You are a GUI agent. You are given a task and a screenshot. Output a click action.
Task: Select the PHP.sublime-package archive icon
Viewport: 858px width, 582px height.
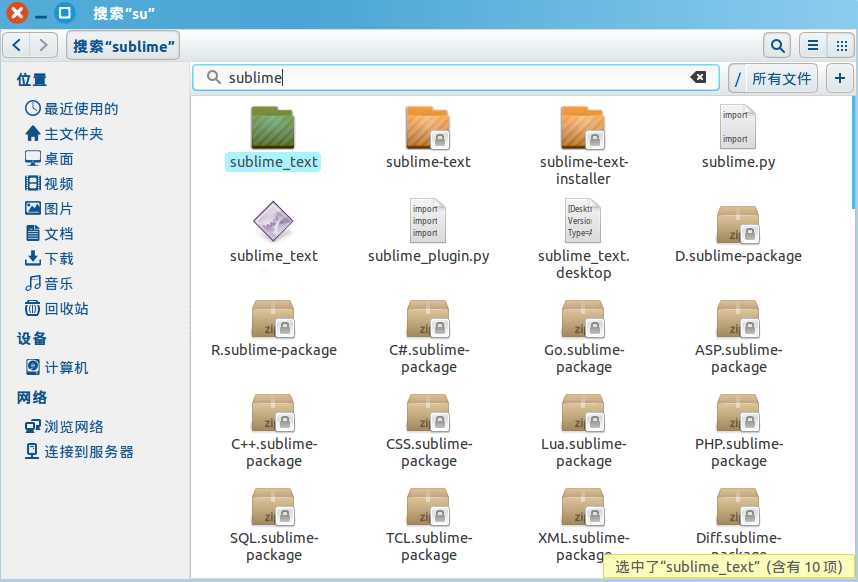738,413
